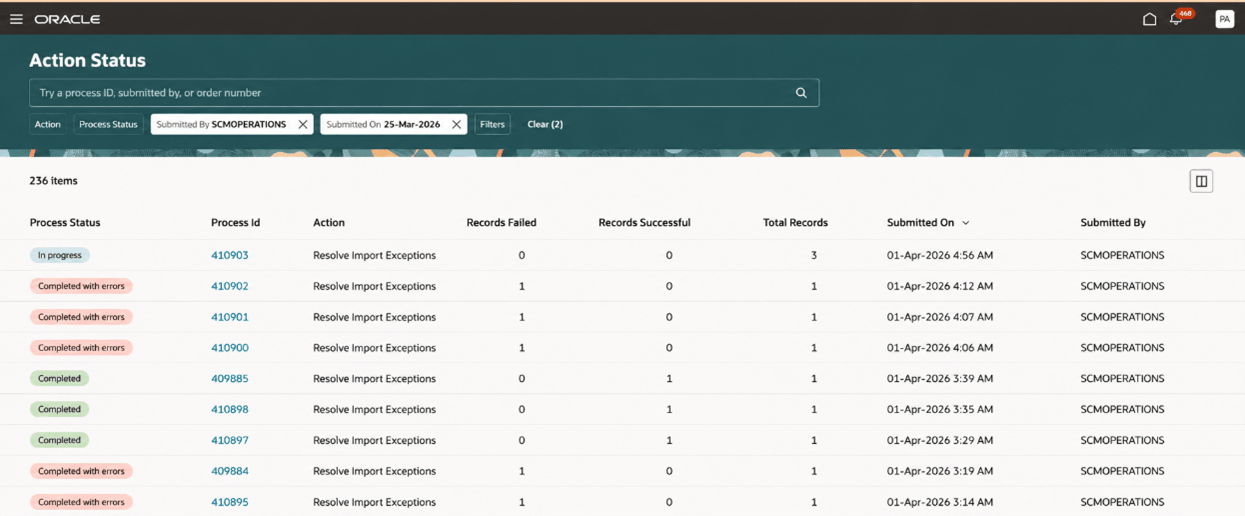Click the Process Status column header
This screenshot has width=1245, height=516.
(65, 223)
